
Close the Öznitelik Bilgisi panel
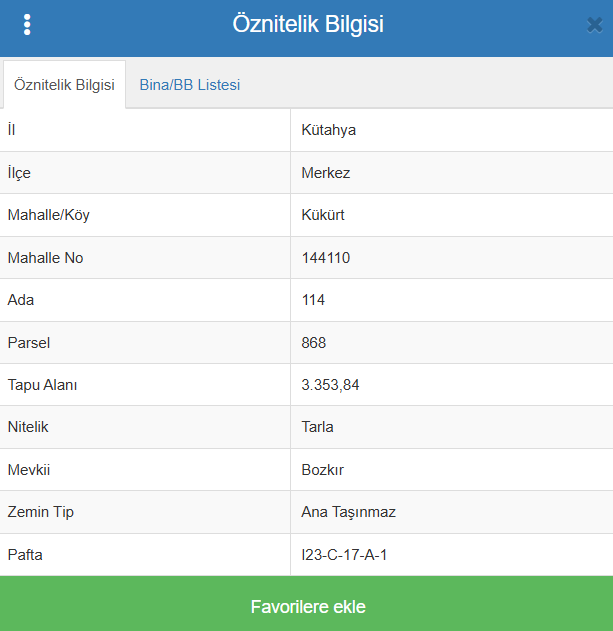pyautogui.click(x=594, y=25)
